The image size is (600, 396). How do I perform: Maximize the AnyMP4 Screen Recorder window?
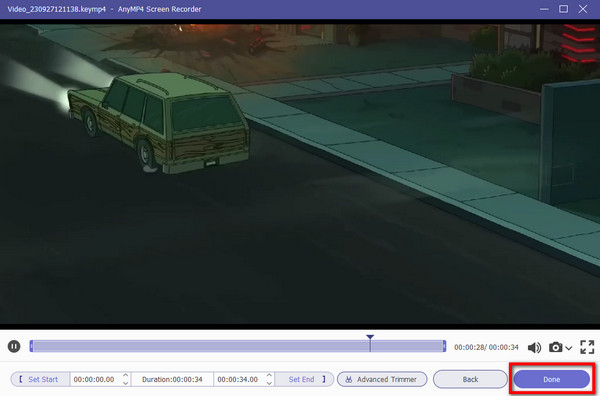pos(563,9)
